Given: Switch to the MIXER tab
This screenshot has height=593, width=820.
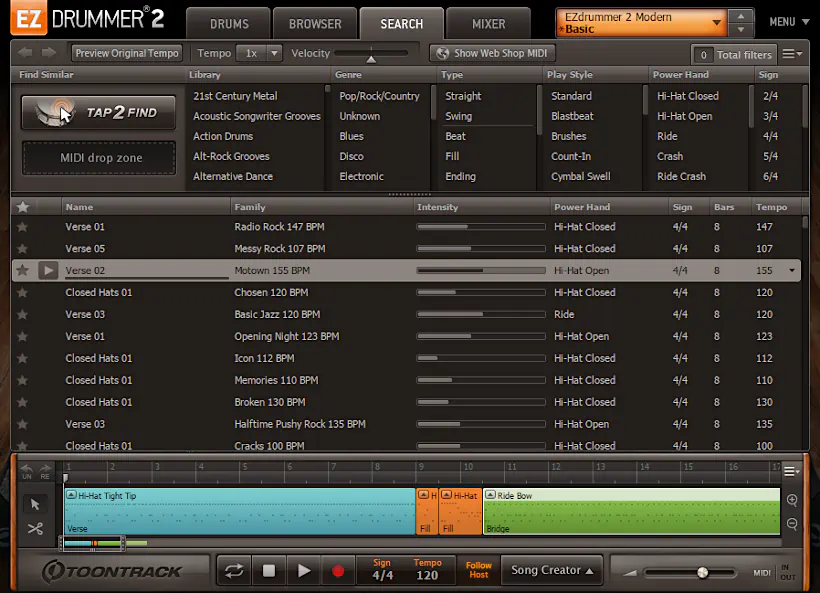Looking at the screenshot, I should (488, 24).
